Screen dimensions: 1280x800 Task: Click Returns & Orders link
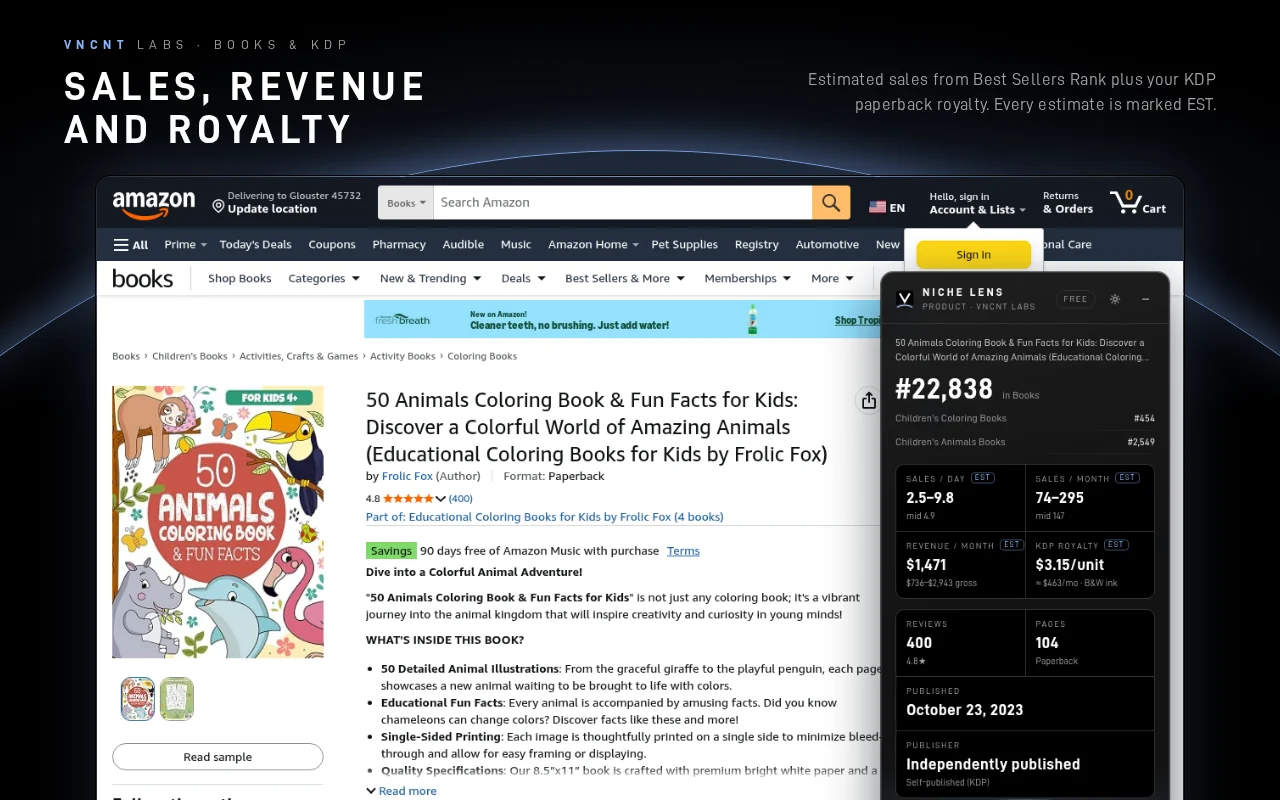1068,203
